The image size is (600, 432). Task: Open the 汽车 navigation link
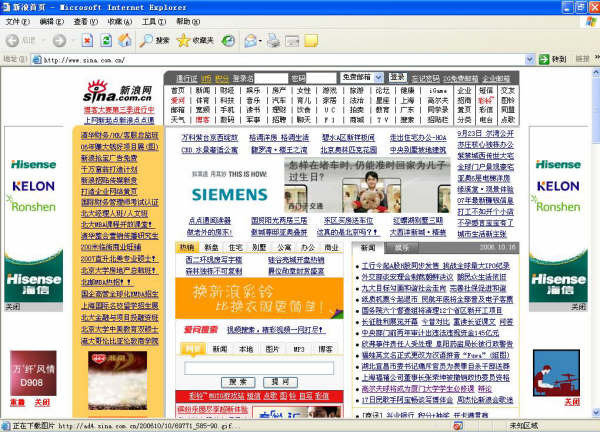coord(279,100)
